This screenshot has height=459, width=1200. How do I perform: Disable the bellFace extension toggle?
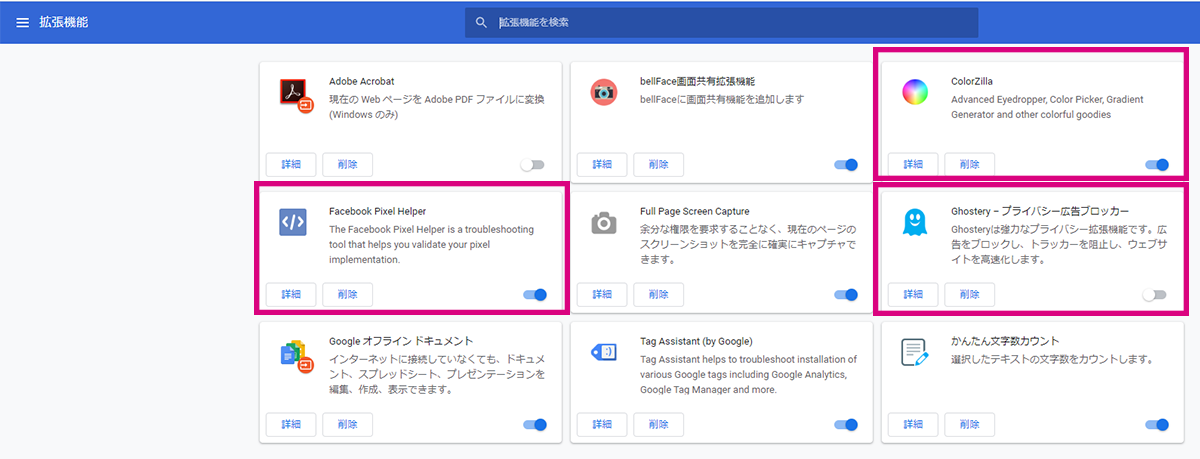pyautogui.click(x=846, y=165)
